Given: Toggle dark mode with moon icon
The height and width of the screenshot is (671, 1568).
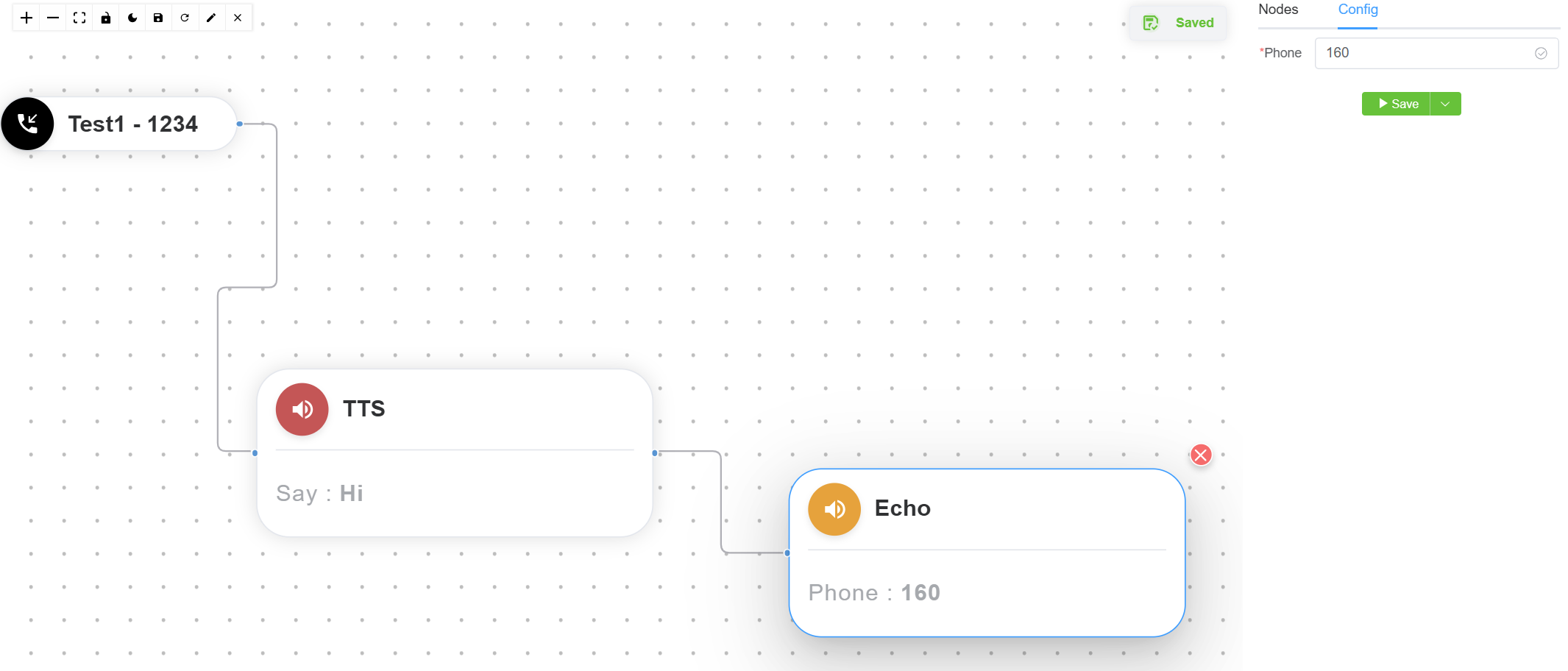Looking at the screenshot, I should click(x=132, y=18).
